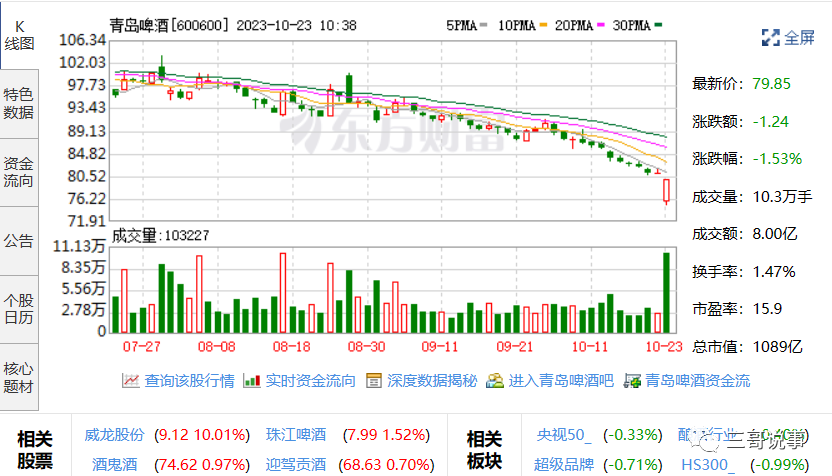Click the table icon beside 深度数据揭秘
The image size is (832, 476).
(x=374, y=380)
